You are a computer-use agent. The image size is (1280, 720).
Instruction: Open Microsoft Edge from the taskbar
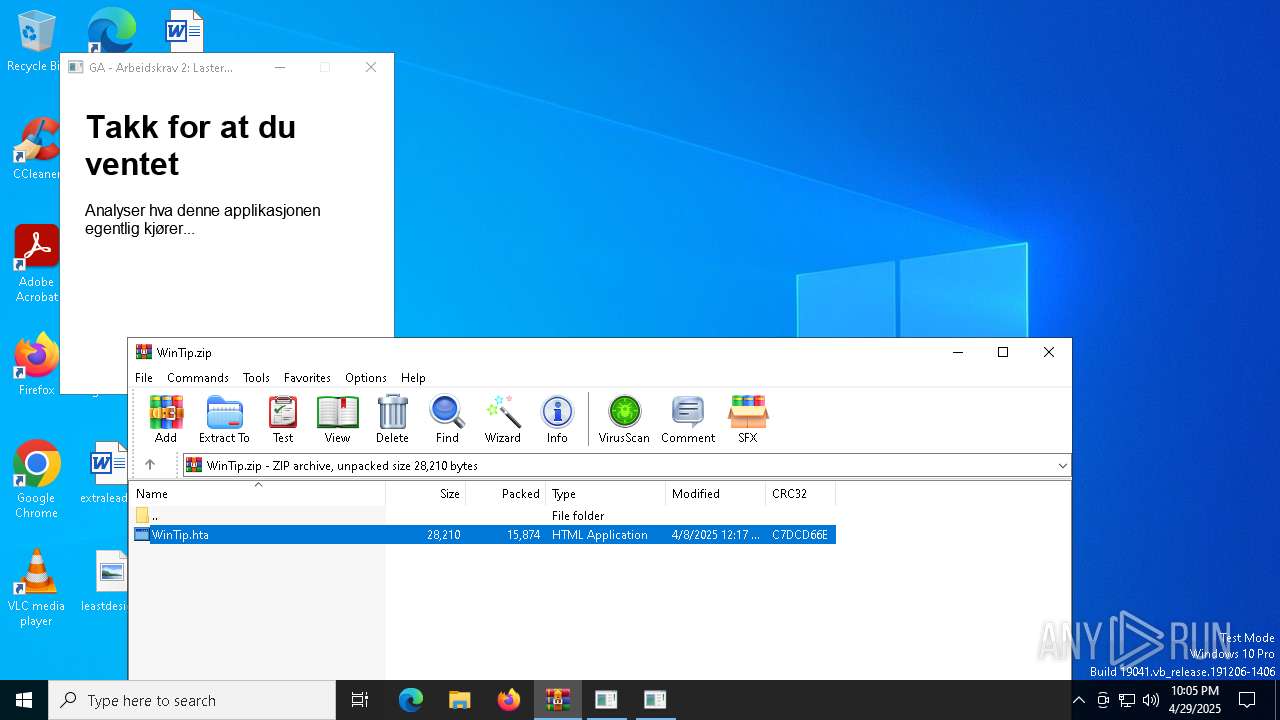(x=411, y=700)
